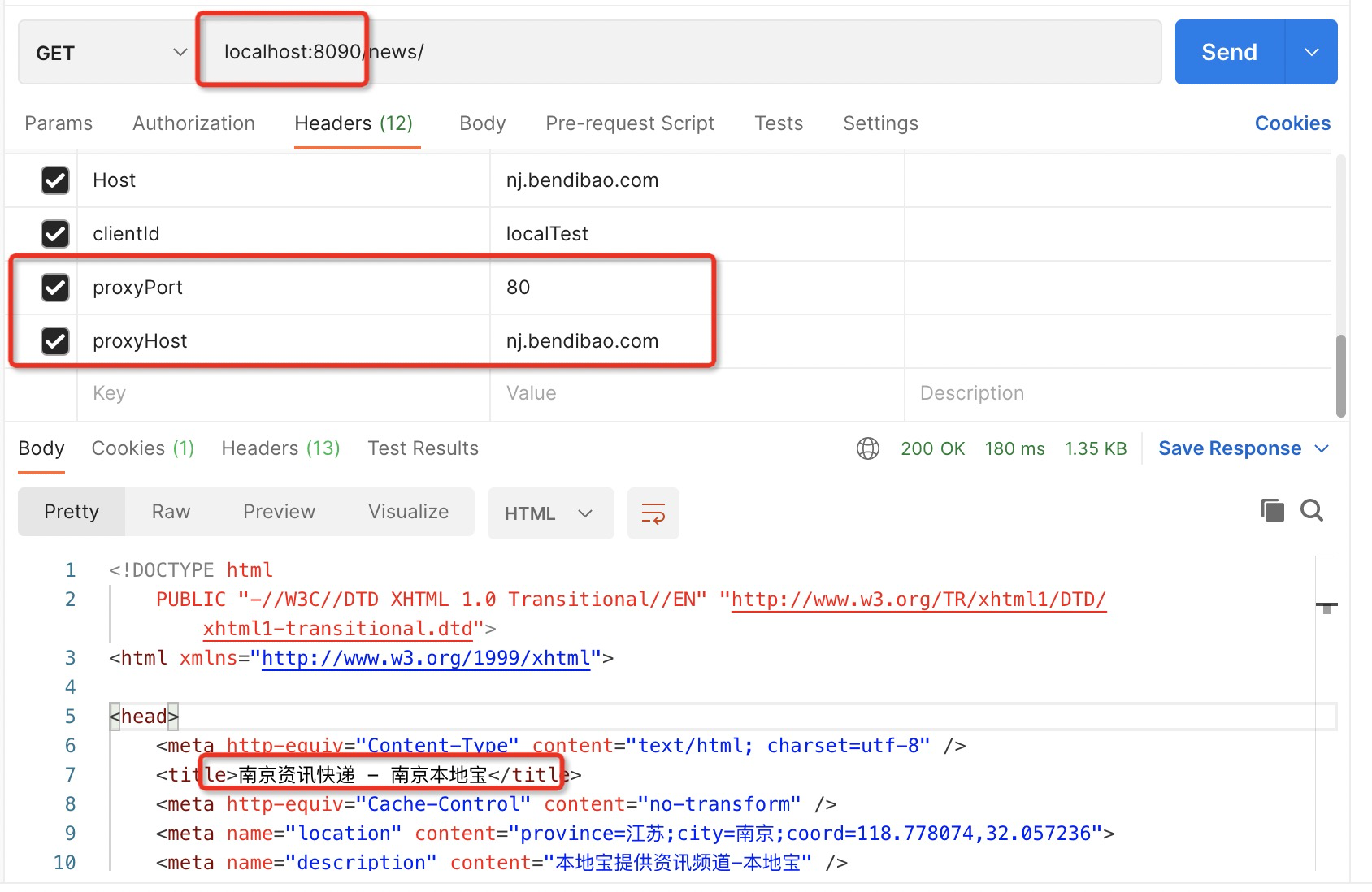Expand the Send button arrow options
Viewport: 1372px width, 892px height.
click(1311, 52)
